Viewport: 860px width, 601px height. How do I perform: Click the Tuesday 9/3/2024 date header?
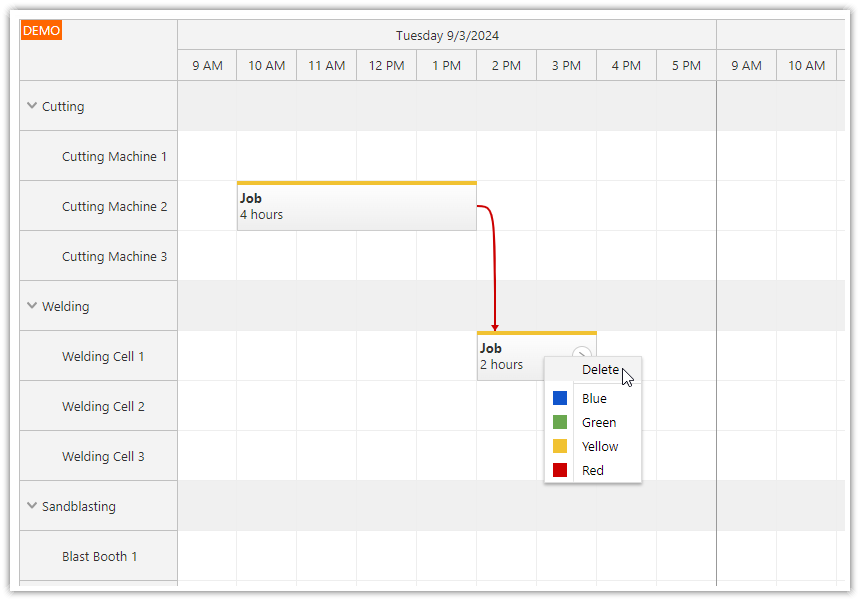click(447, 35)
